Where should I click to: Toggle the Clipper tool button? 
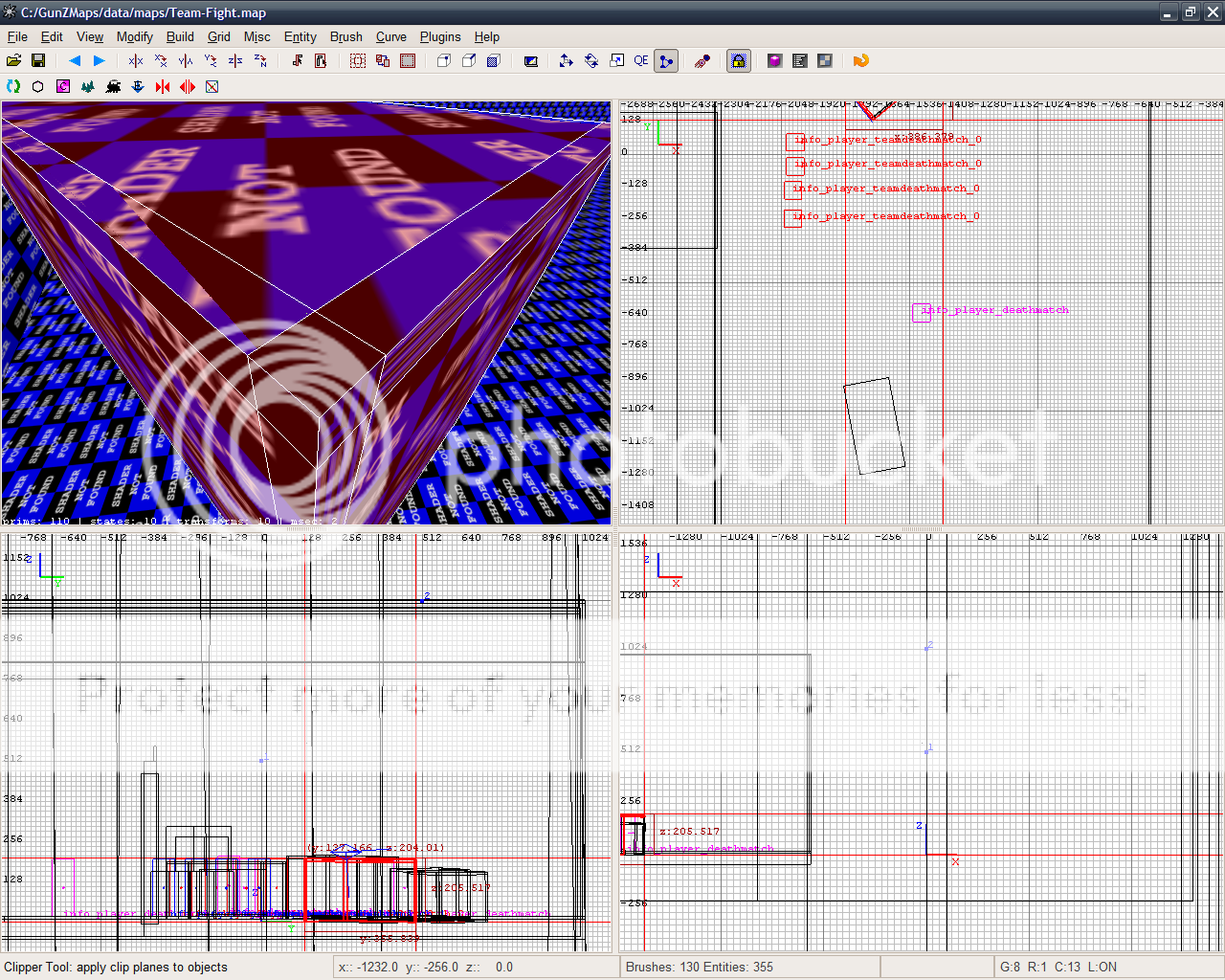click(x=667, y=60)
